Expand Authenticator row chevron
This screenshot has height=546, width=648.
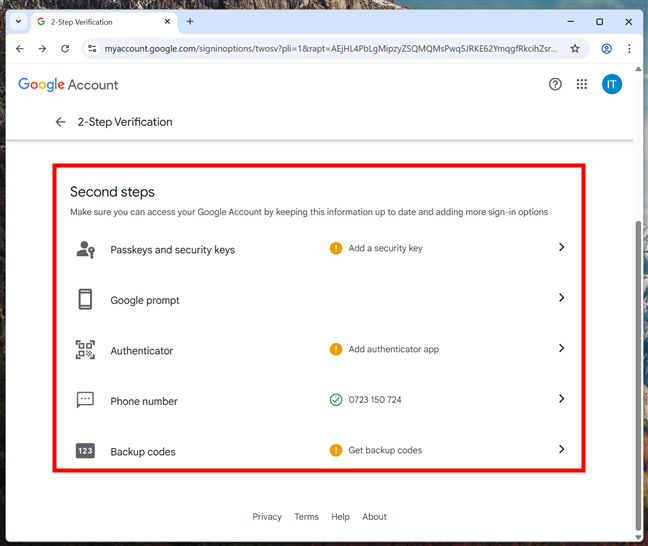tap(561, 348)
